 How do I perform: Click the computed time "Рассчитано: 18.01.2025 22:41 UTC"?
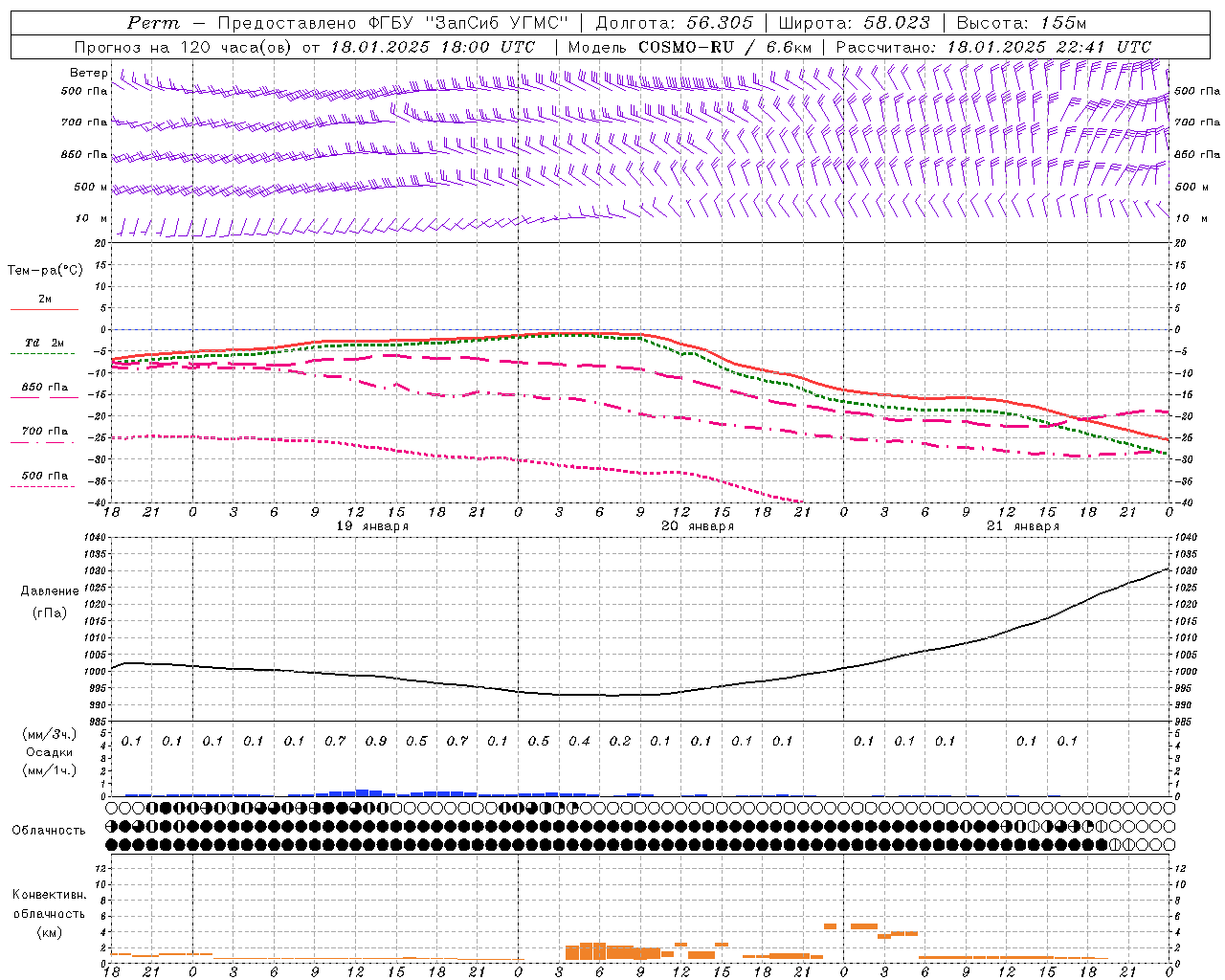[993, 47]
